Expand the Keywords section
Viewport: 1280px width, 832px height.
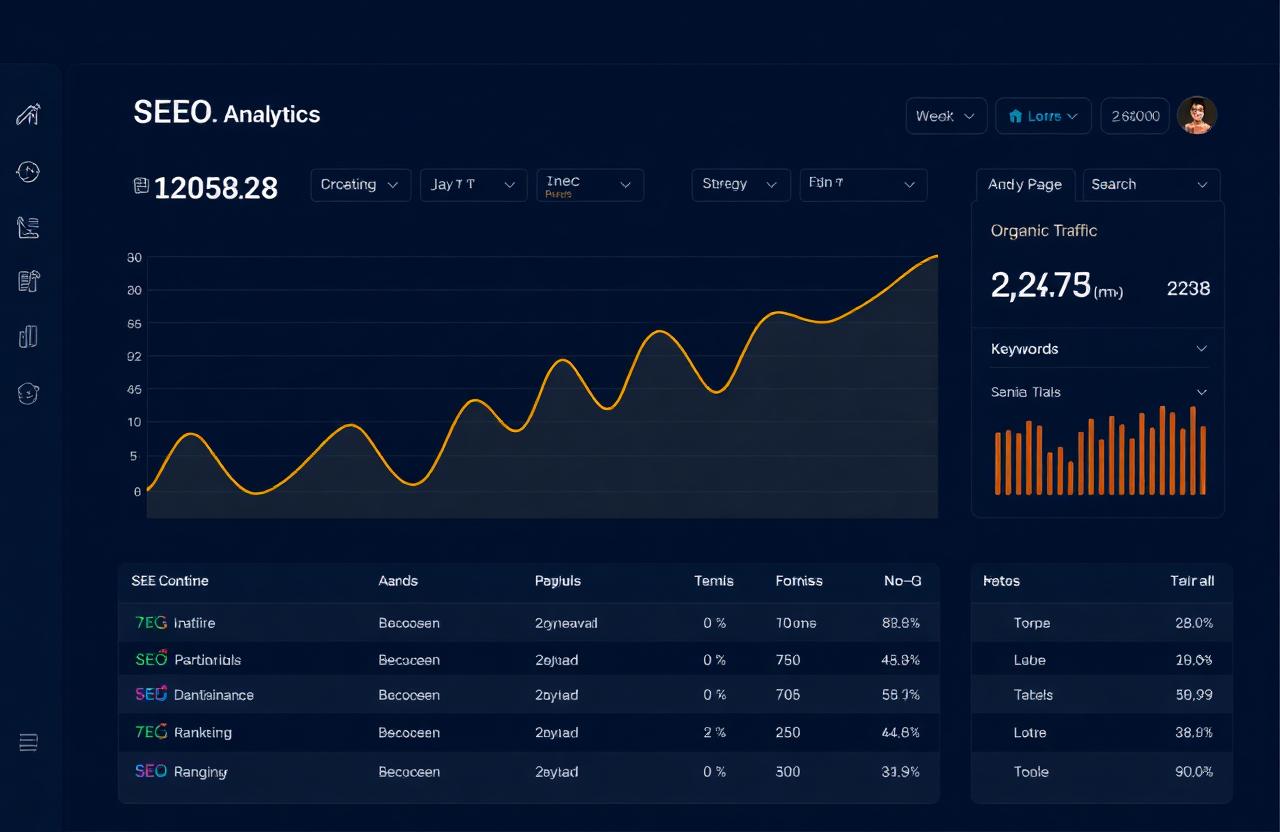[x=1098, y=349]
